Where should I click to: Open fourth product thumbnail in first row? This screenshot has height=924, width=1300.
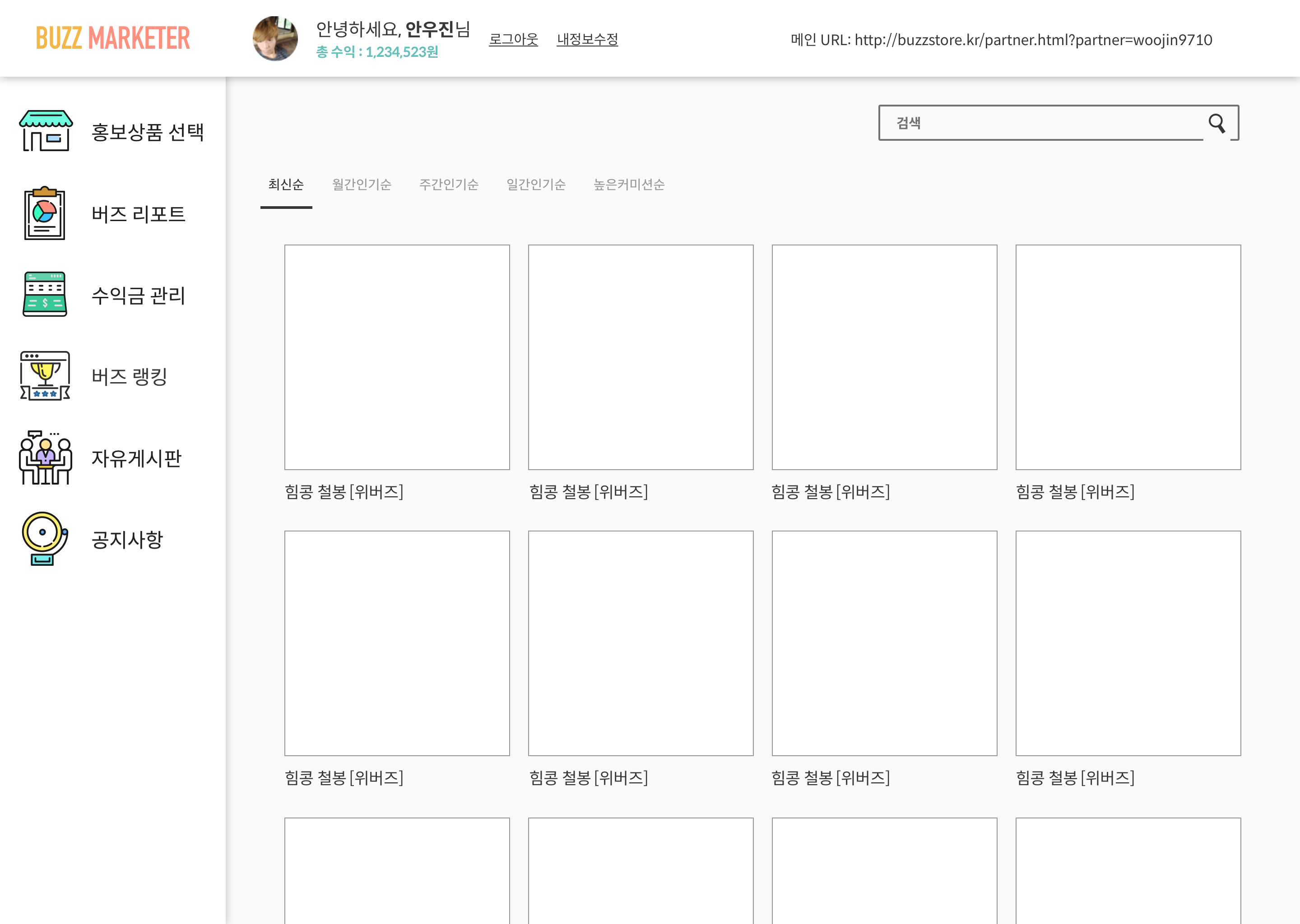[1128, 357]
